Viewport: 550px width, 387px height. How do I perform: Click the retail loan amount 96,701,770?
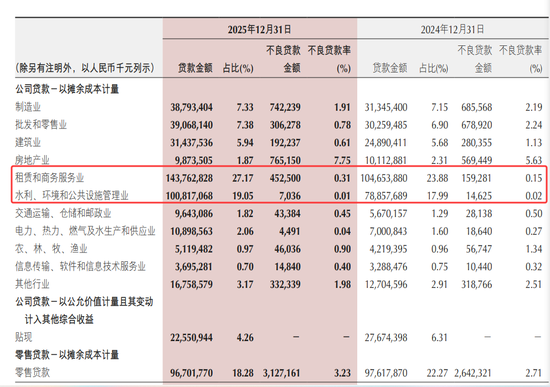click(192, 373)
